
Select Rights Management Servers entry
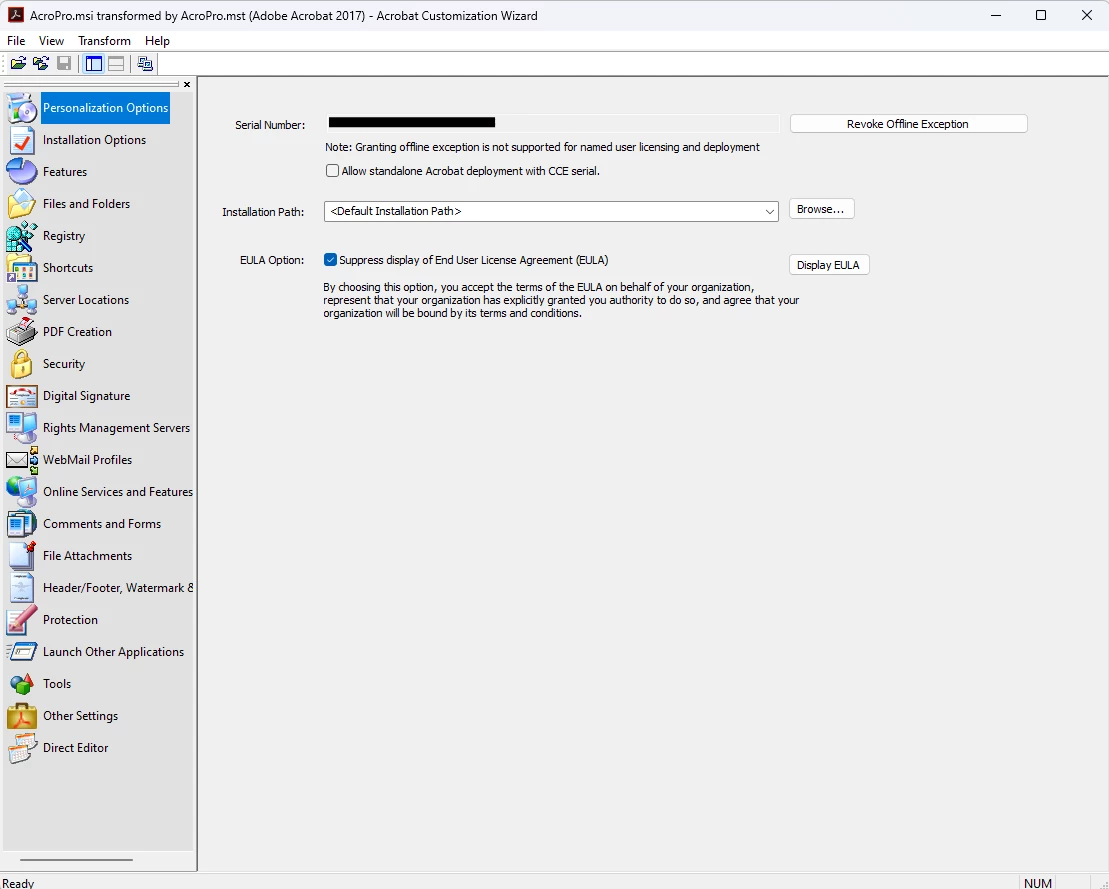pos(116,428)
